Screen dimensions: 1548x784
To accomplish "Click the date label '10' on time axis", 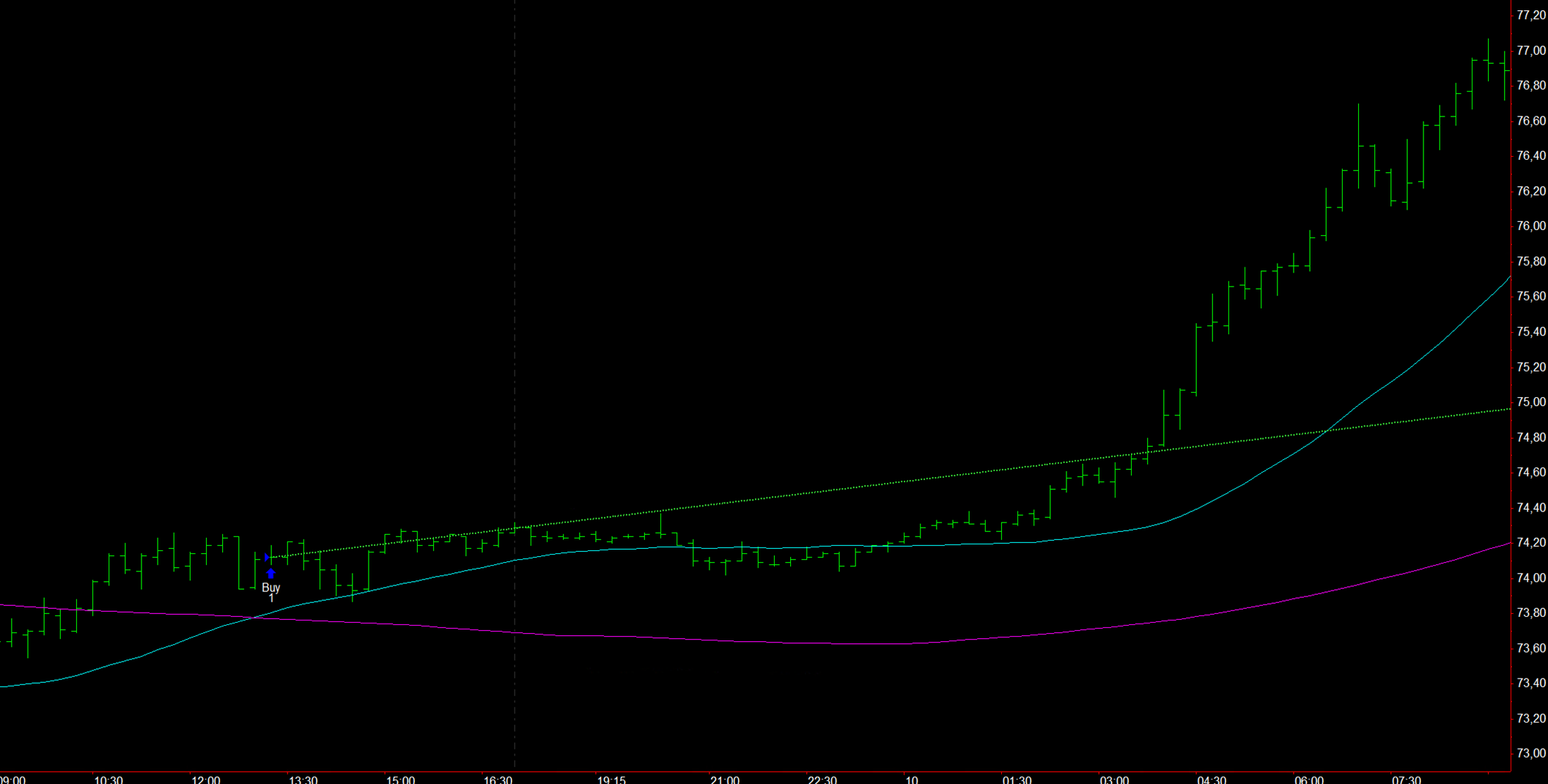I will pos(911,780).
